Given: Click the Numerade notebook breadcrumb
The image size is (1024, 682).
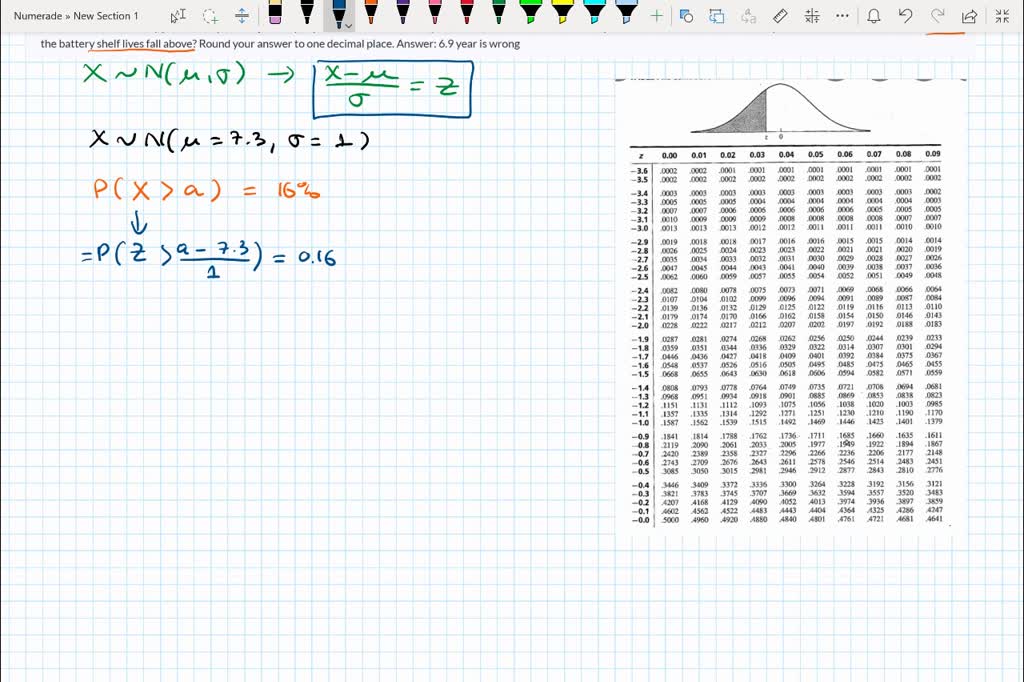Looking at the screenshot, I should pos(38,16).
